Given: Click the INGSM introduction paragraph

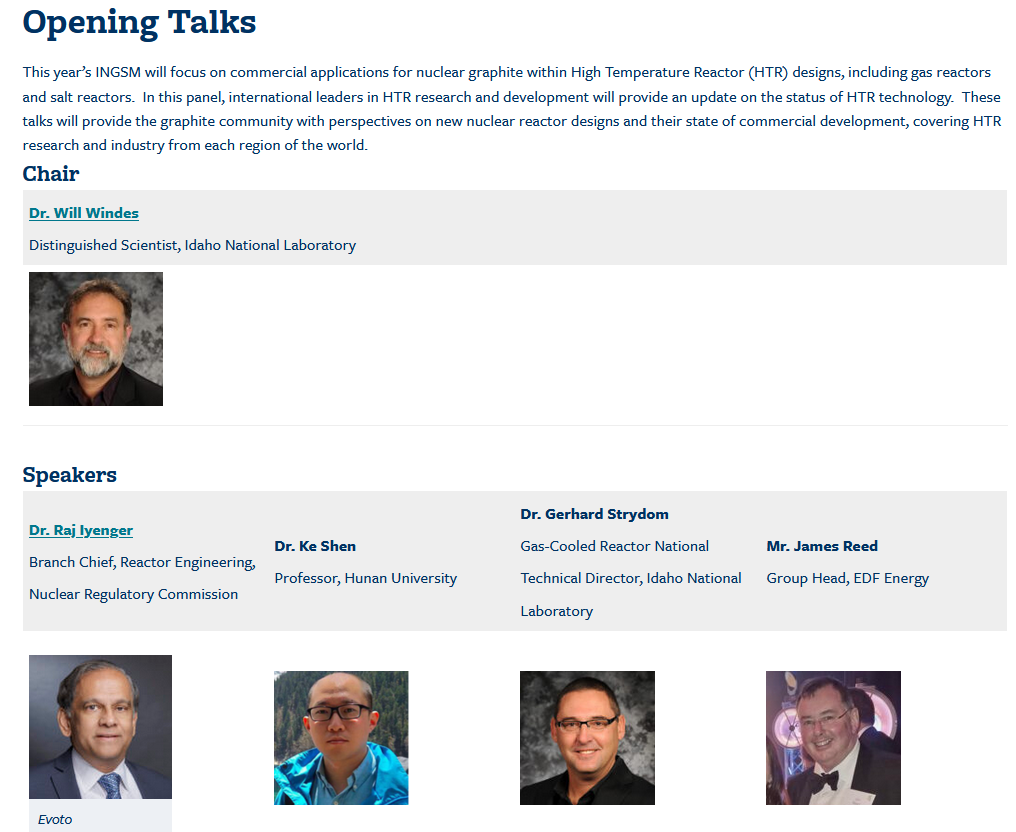Looking at the screenshot, I should [x=511, y=108].
